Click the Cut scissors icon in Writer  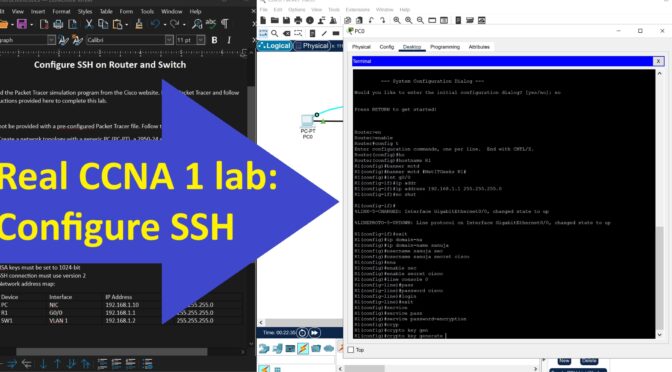point(89,24)
